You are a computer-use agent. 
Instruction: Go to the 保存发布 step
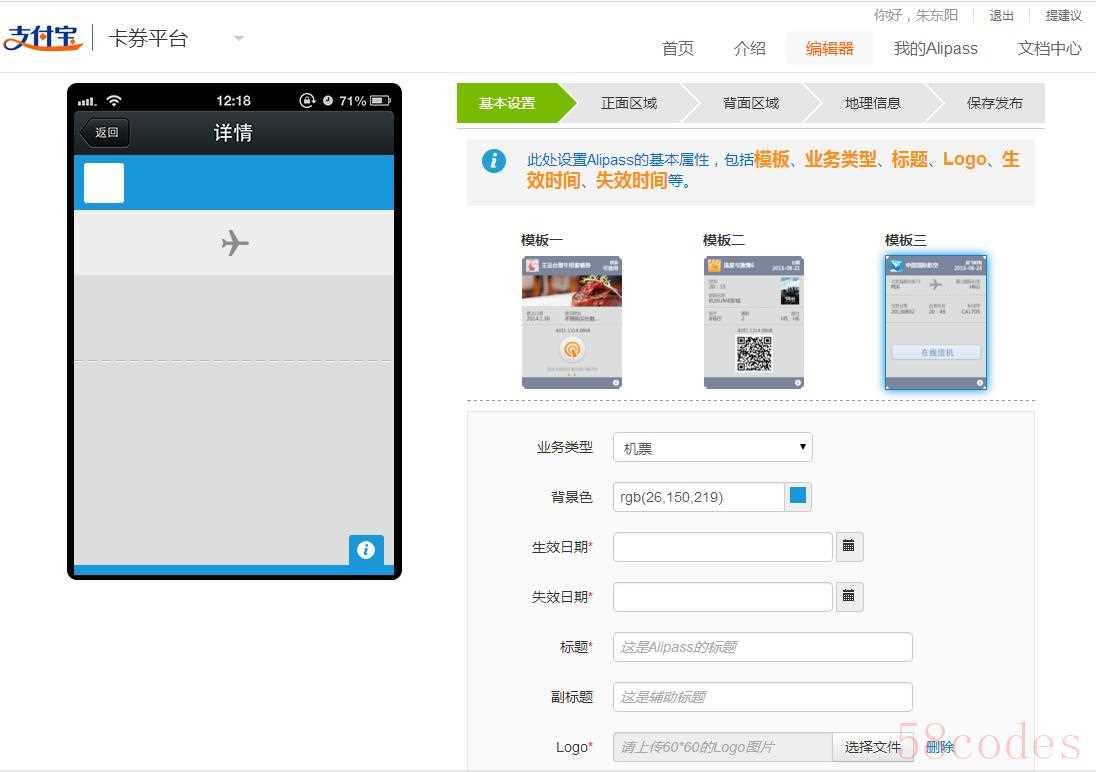995,103
